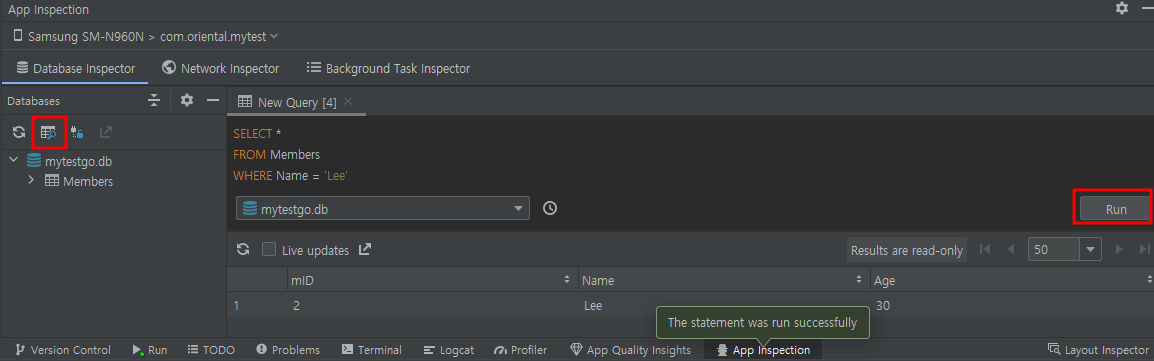Open App Inspection settings gear
The width and height of the screenshot is (1154, 361).
coord(1122,9)
